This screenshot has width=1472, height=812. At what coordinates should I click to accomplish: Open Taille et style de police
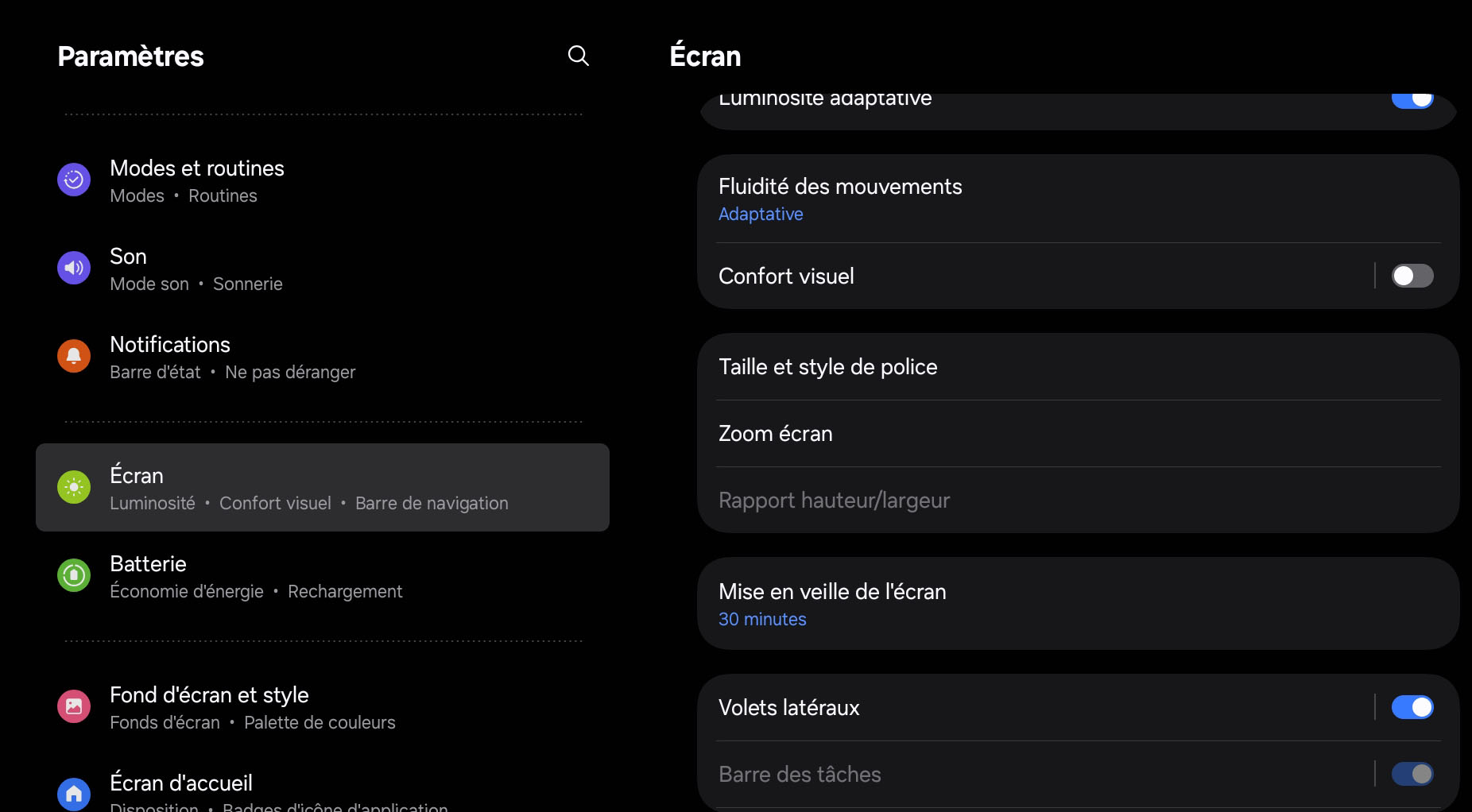tap(827, 367)
